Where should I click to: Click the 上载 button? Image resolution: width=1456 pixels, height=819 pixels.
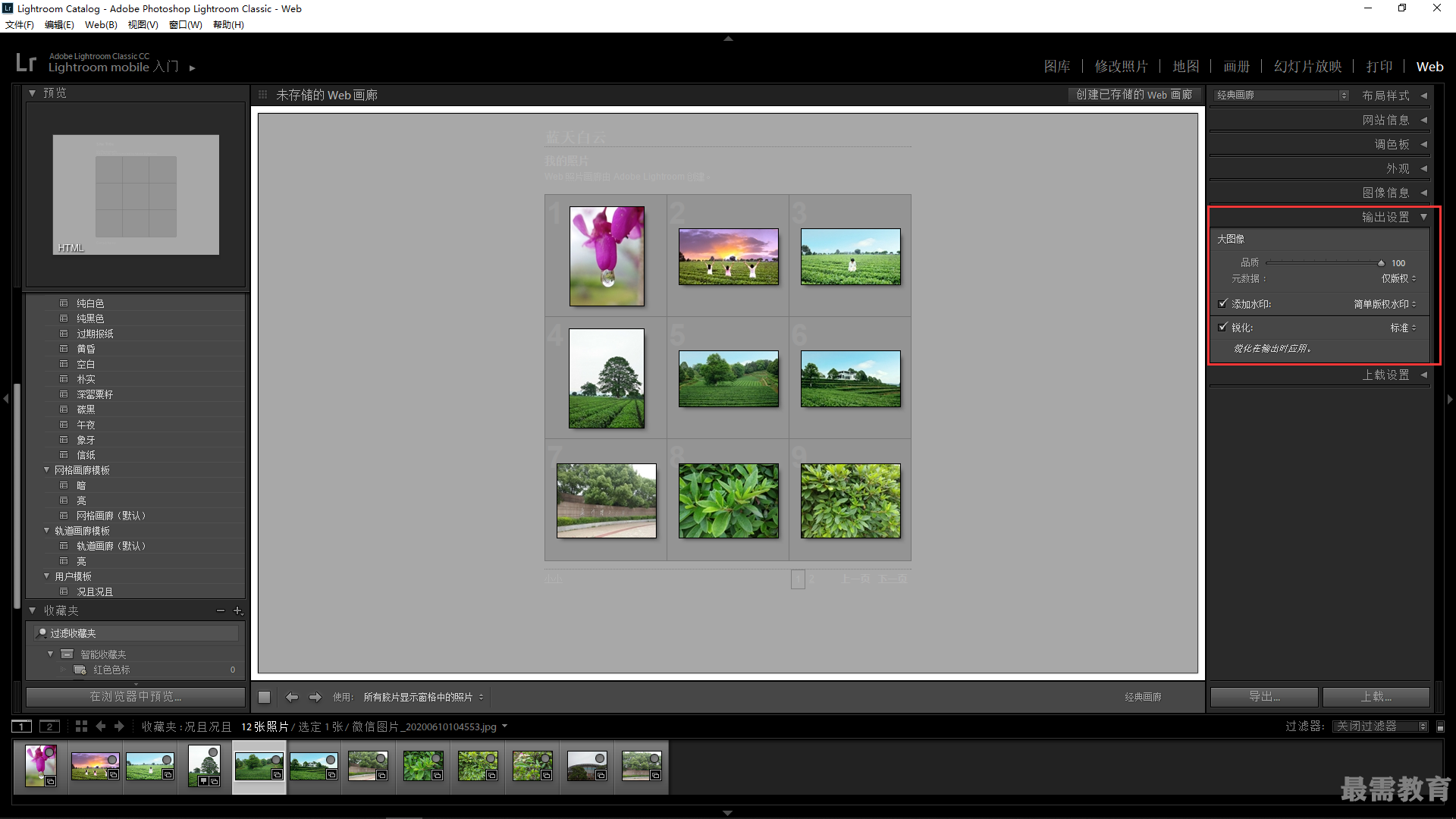tap(1376, 696)
